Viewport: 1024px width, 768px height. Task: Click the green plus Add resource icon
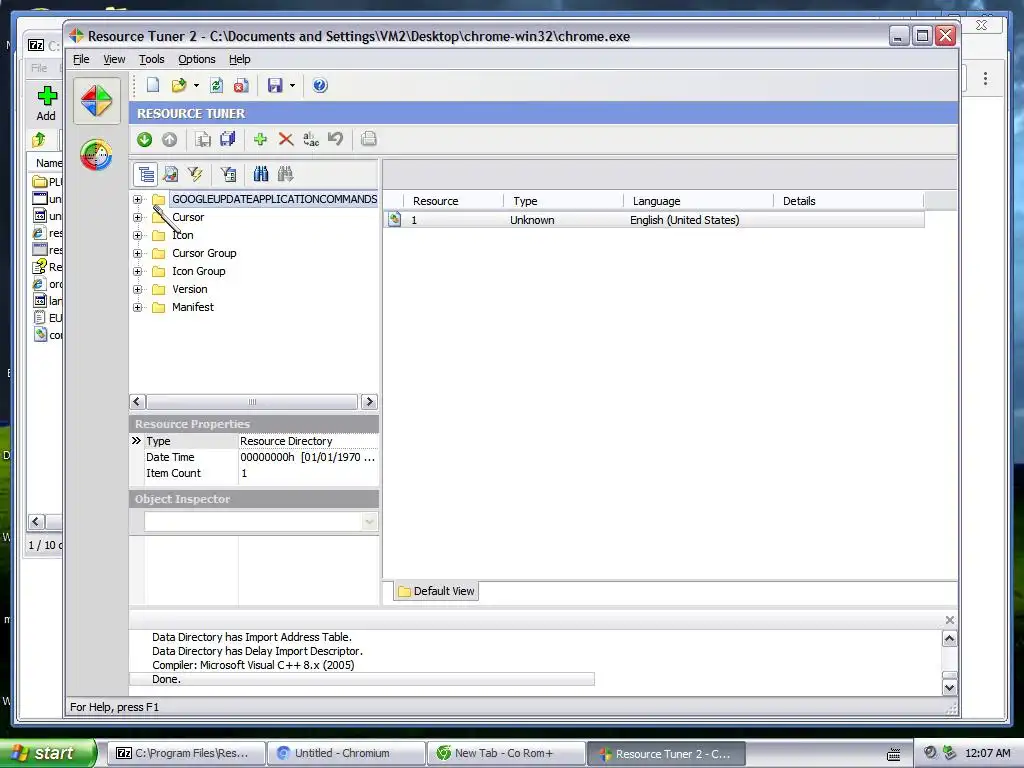click(260, 139)
